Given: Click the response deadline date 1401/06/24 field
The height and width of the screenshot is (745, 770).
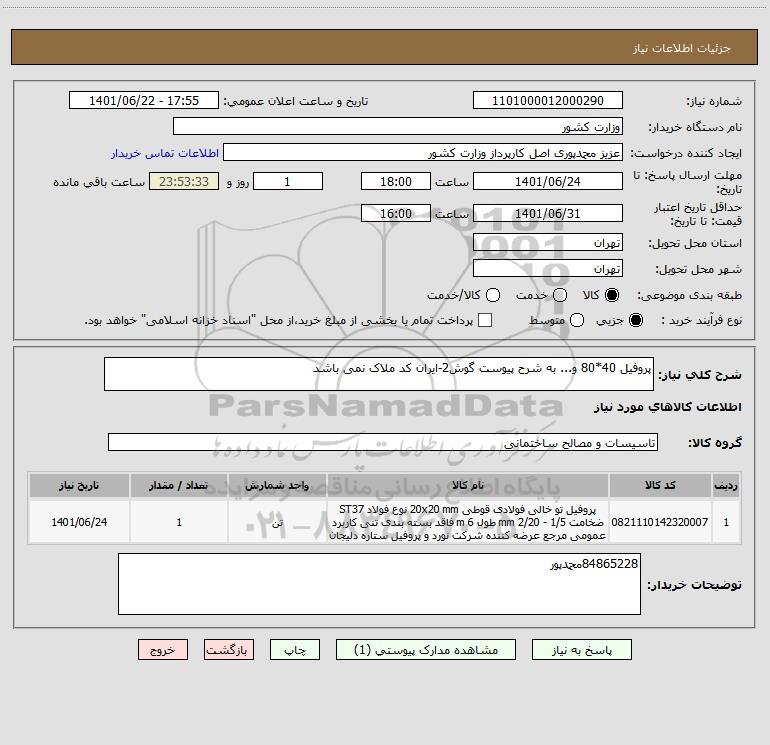Looking at the screenshot, I should tap(548, 181).
